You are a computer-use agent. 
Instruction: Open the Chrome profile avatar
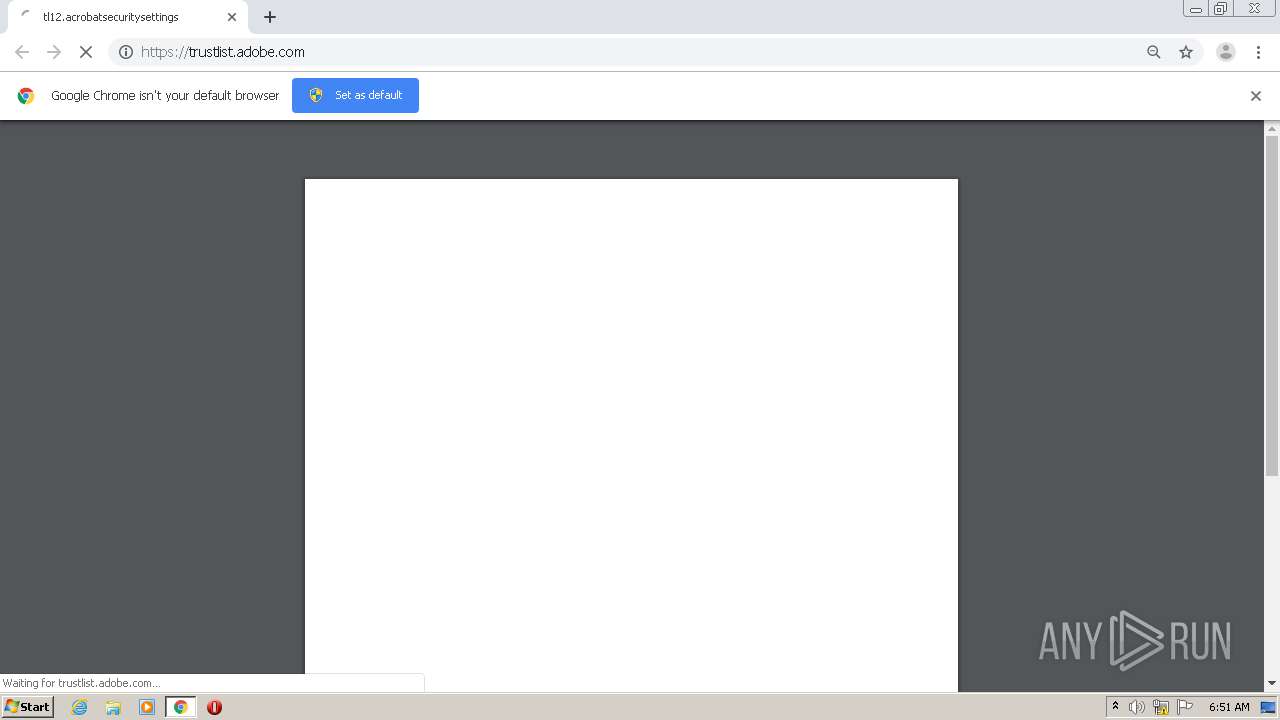point(1226,52)
